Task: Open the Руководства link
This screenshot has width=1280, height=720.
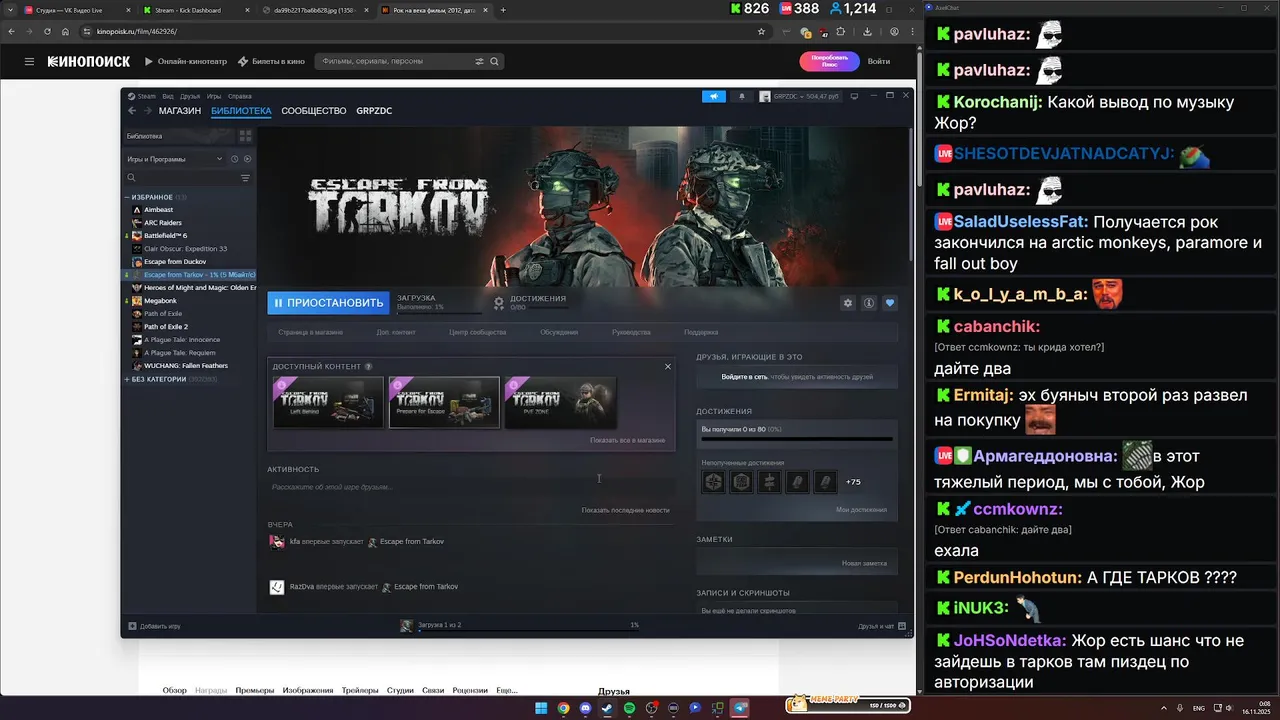Action: pyautogui.click(x=631, y=332)
